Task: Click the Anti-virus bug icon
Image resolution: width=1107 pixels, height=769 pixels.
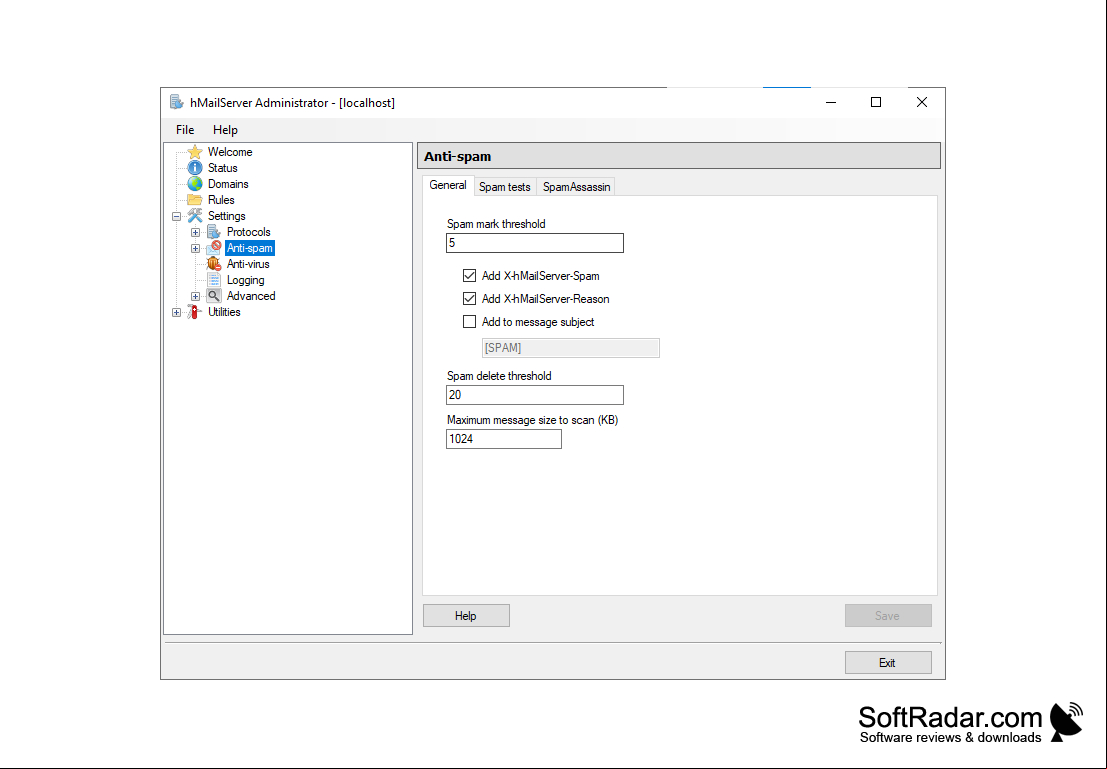Action: point(214,264)
